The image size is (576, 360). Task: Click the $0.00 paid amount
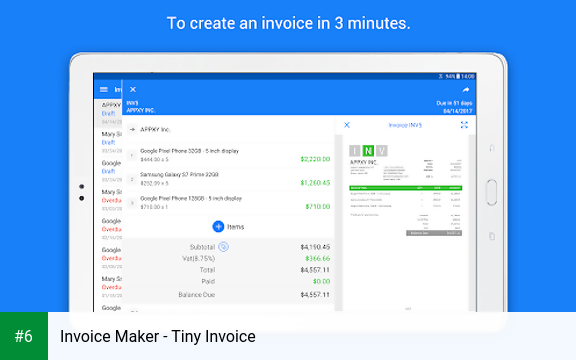tap(321, 281)
